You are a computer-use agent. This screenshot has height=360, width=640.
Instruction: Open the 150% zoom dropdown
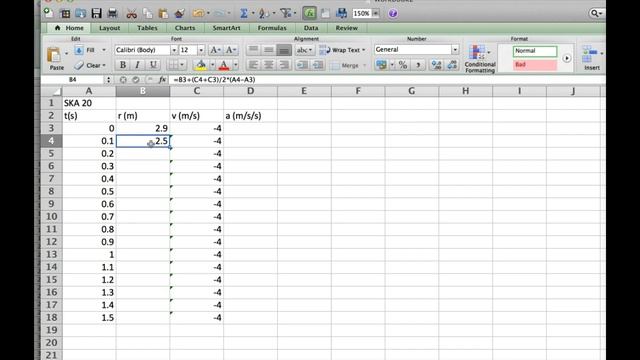[376, 13]
